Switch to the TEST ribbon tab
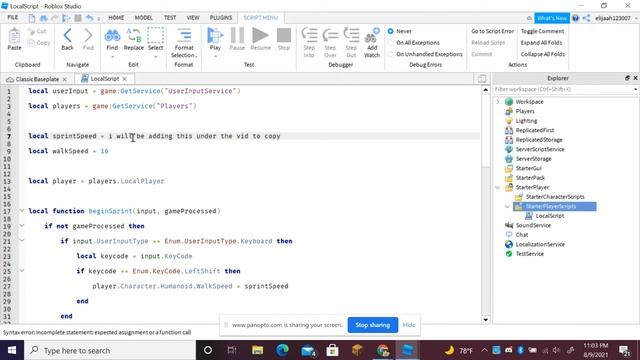The height and width of the screenshot is (360, 640). [x=170, y=18]
